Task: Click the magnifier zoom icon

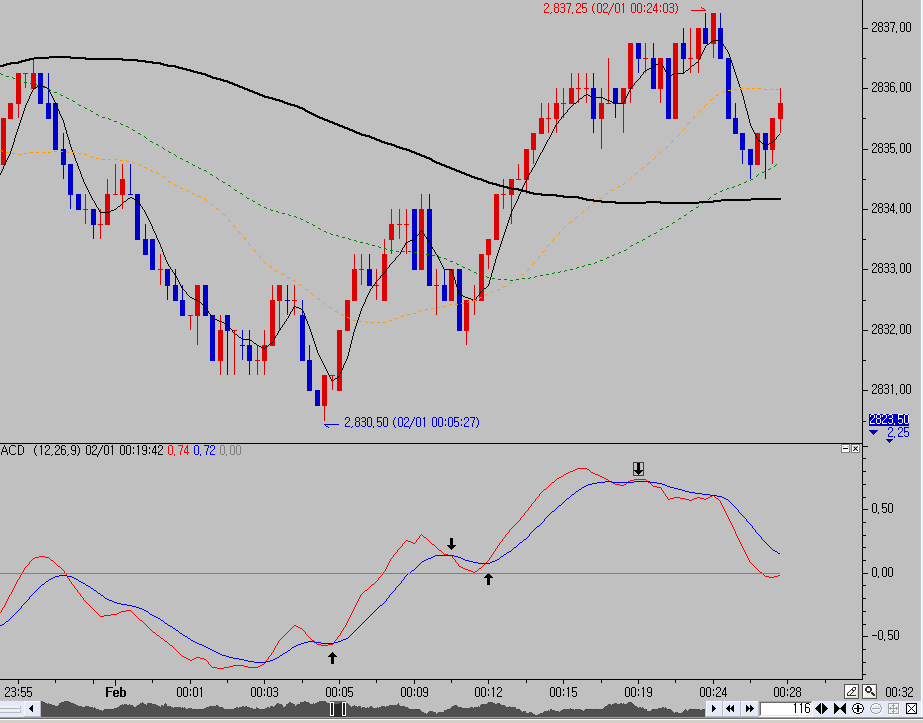Action: pos(869,691)
